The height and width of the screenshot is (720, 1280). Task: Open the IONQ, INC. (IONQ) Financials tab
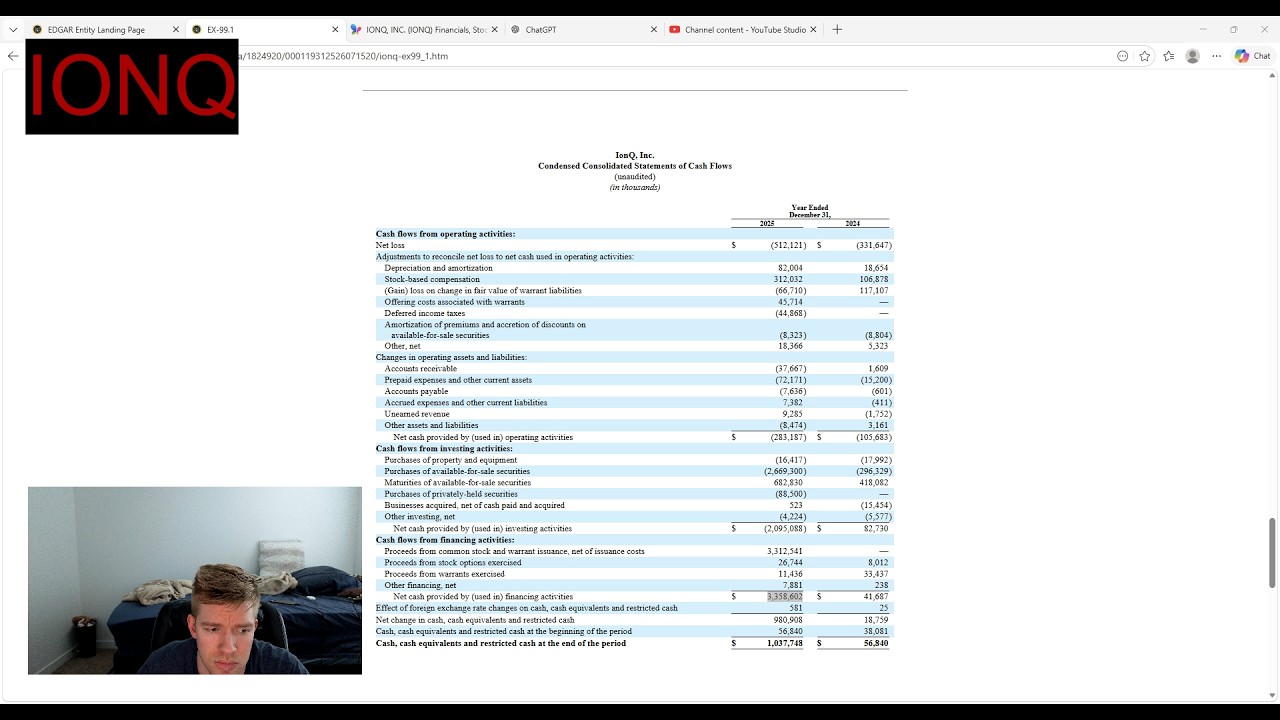[x=426, y=30]
